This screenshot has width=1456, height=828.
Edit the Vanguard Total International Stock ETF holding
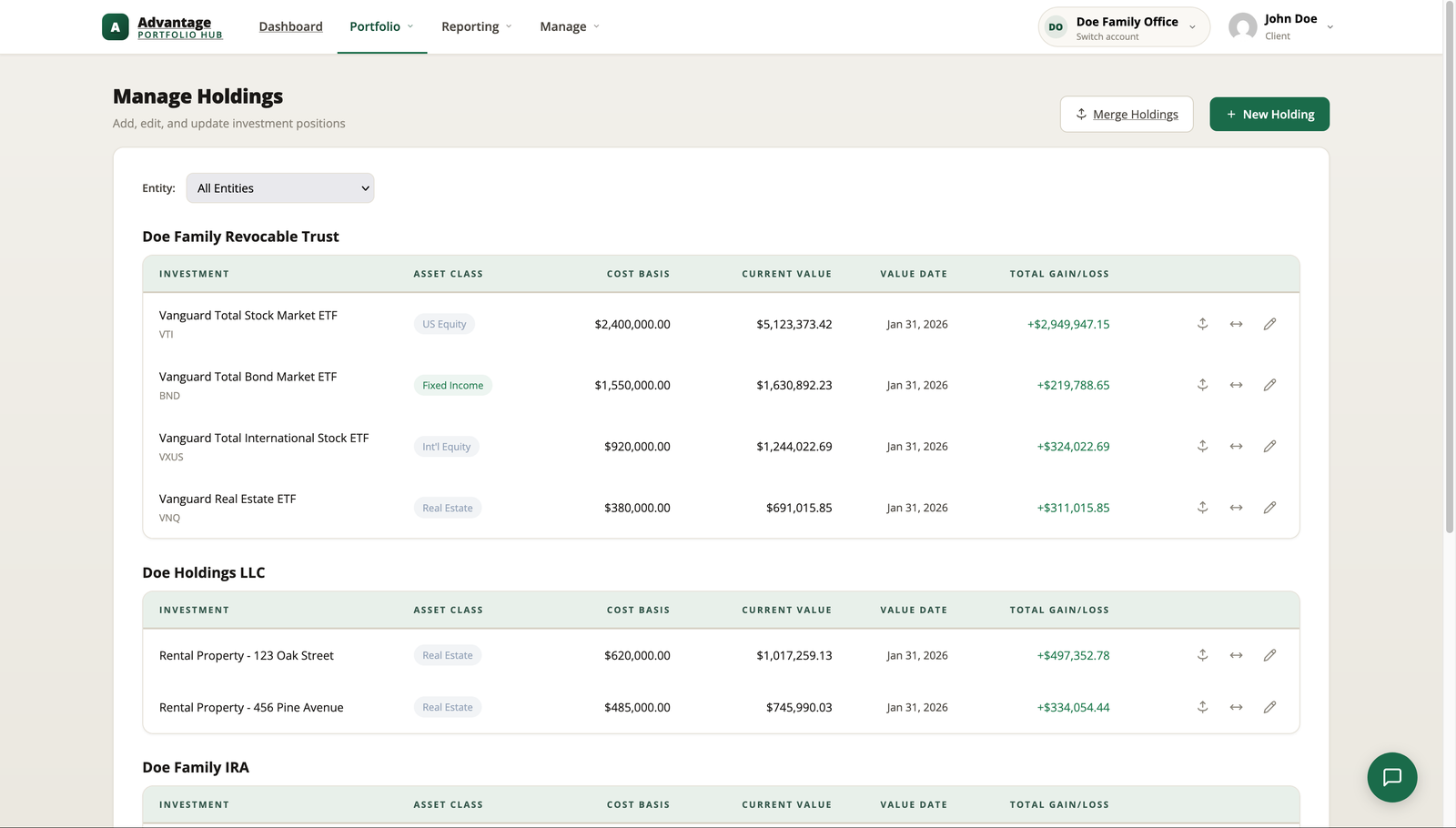[1269, 446]
